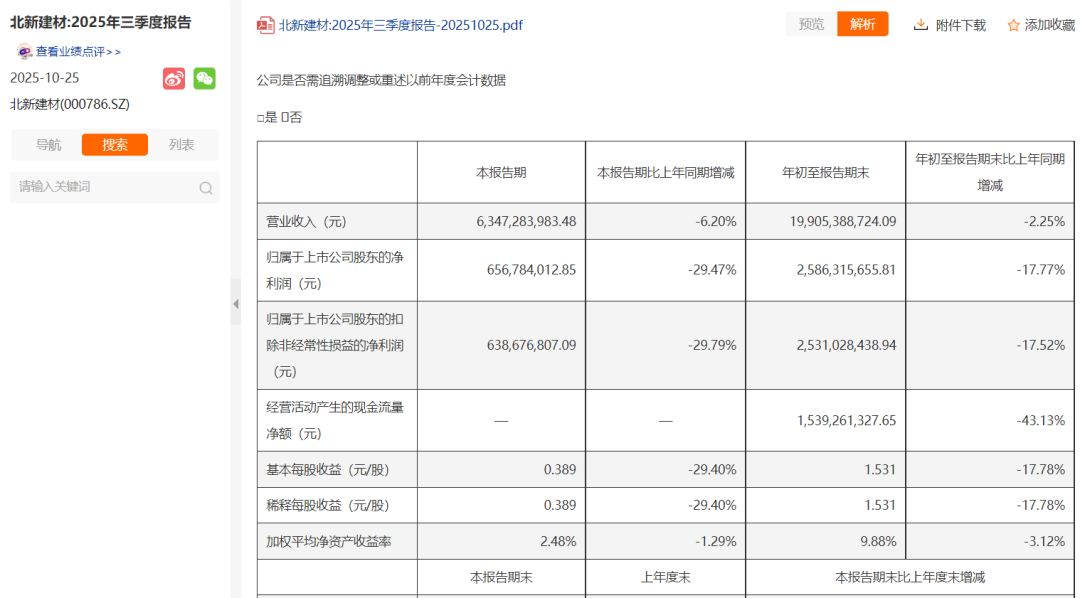Share via the WeChat icon
Image resolution: width=1080 pixels, height=598 pixels.
coord(205,79)
